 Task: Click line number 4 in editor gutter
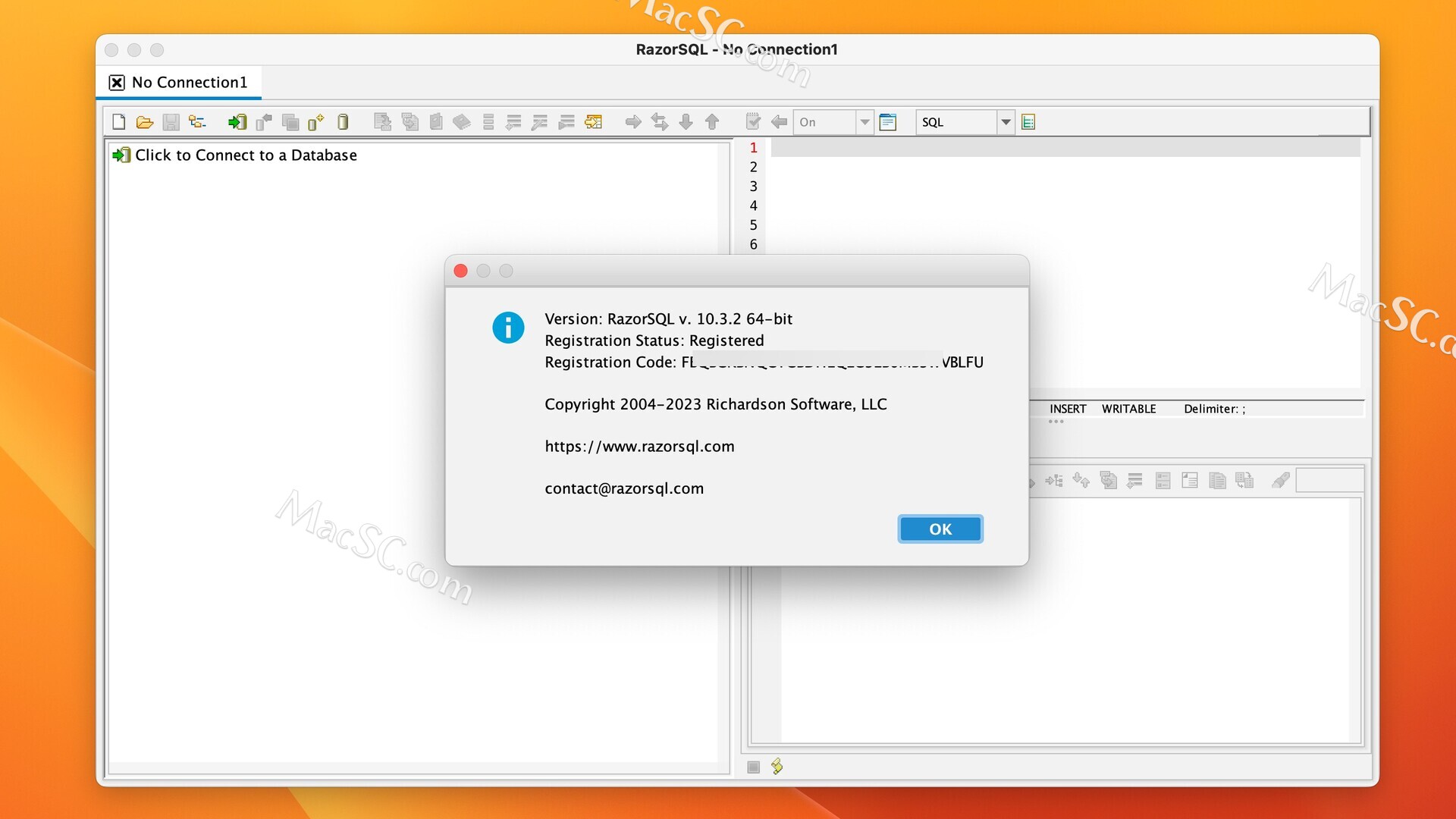(753, 206)
